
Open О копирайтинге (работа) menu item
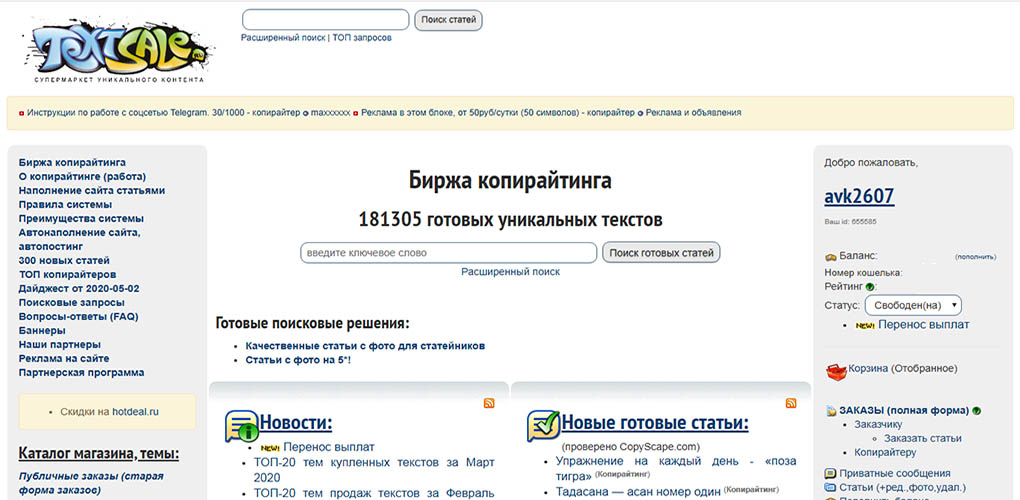(83, 176)
